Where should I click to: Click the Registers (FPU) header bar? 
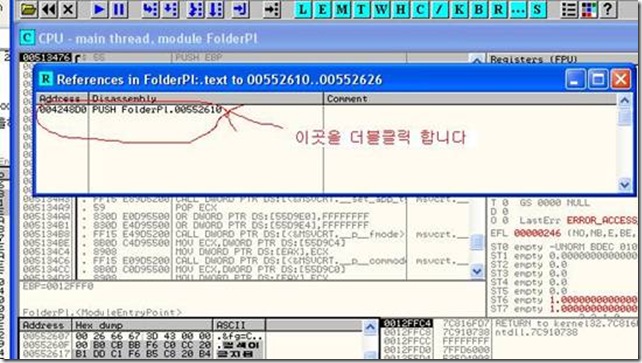tap(562, 59)
